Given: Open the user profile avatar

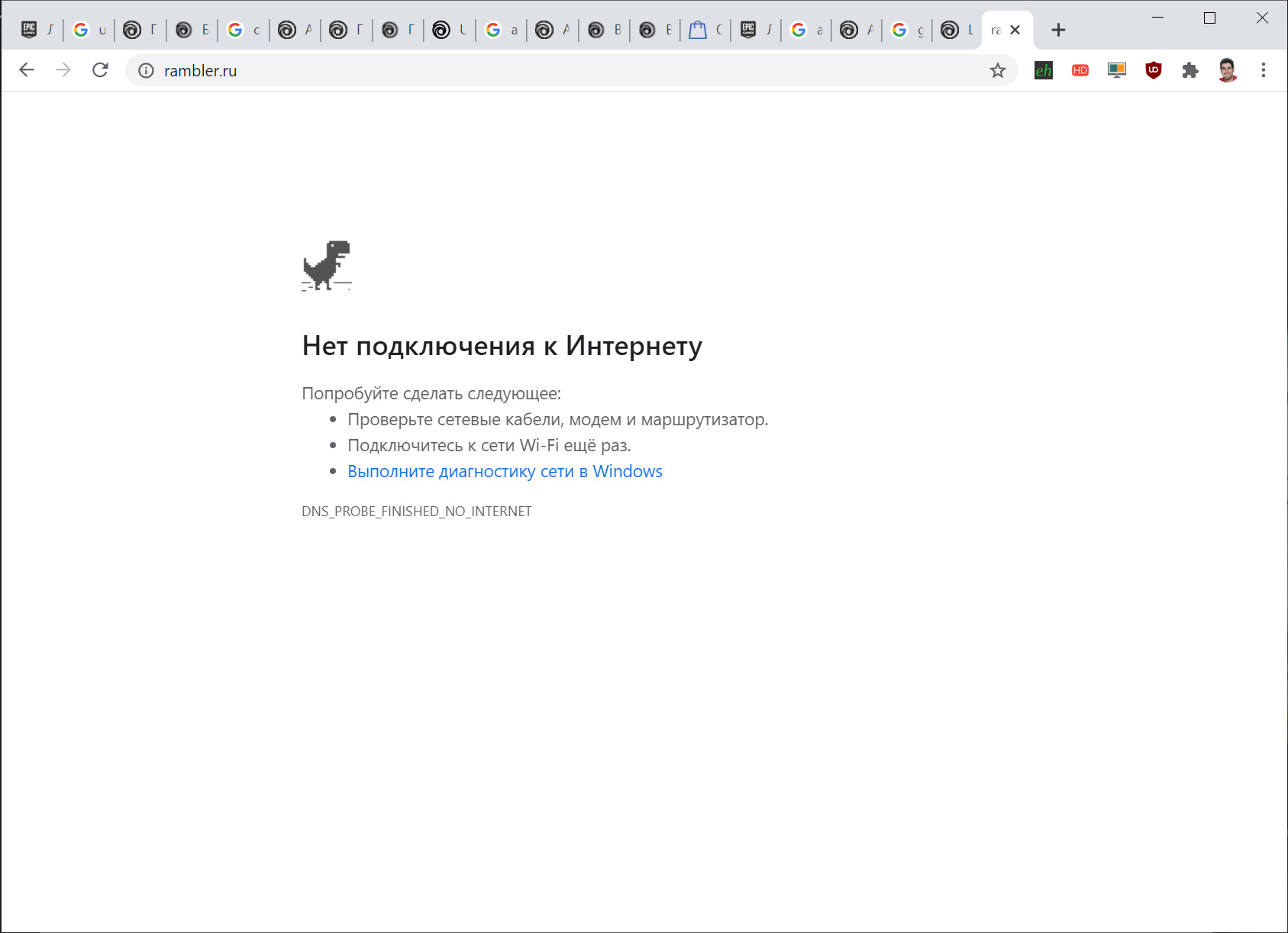Looking at the screenshot, I should click(1227, 70).
